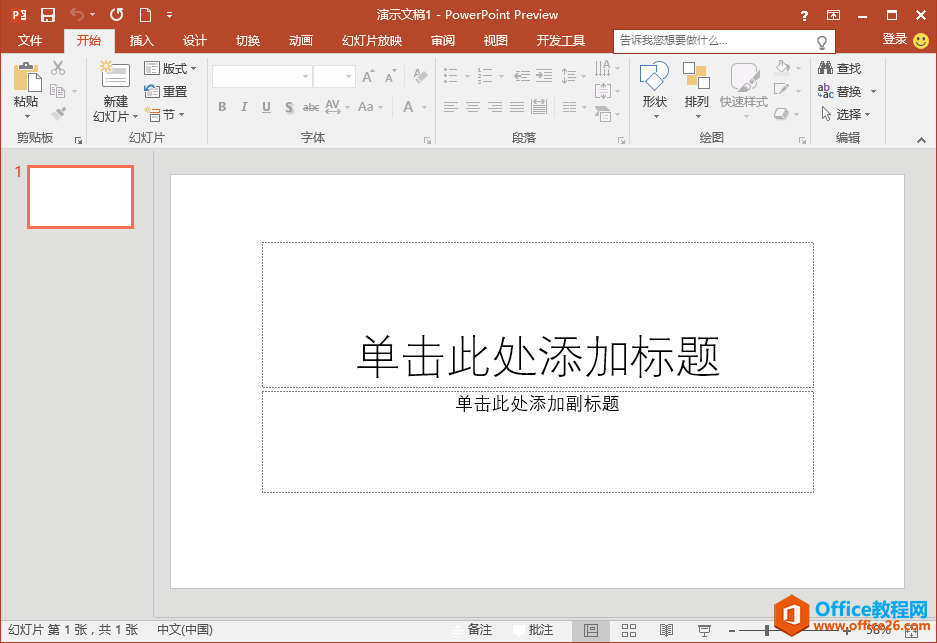This screenshot has height=643, width=937.
Task: Click the Help question mark icon
Action: pyautogui.click(x=804, y=16)
